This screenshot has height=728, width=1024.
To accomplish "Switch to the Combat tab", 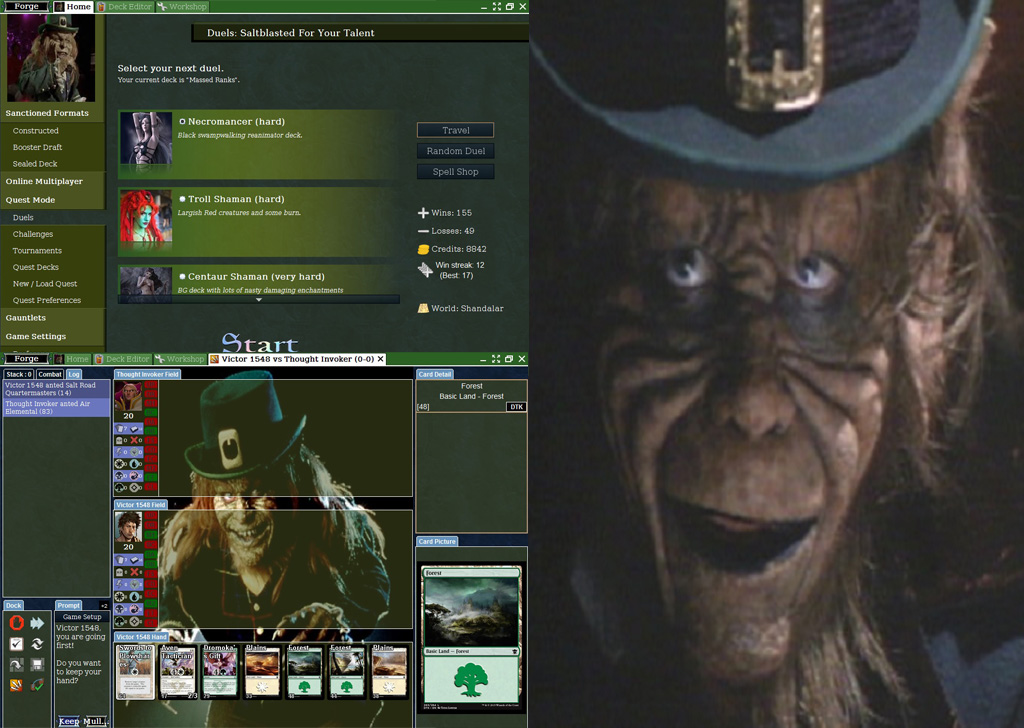I will click(50, 374).
